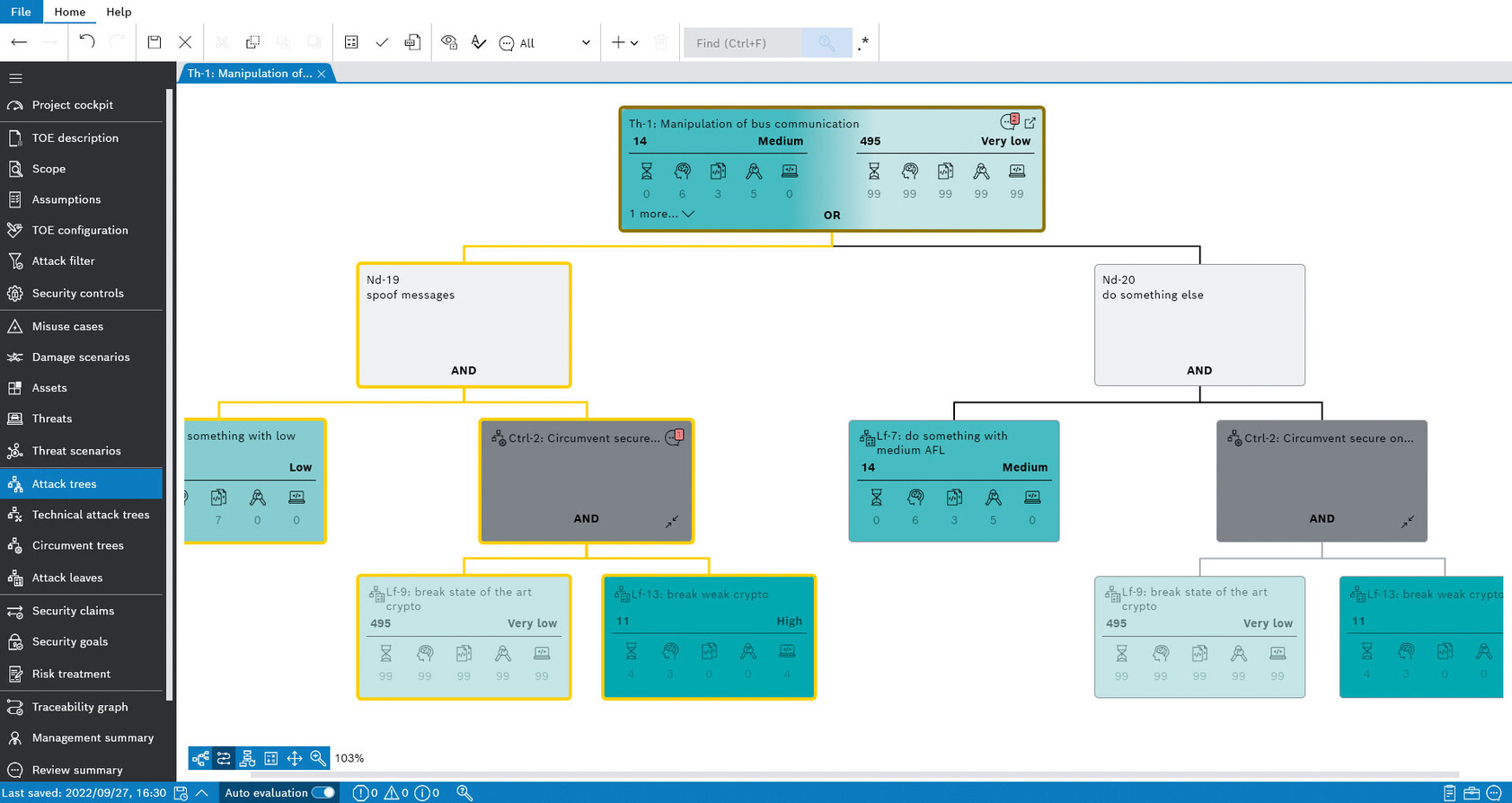Click the refresh hierarchy layout icon
This screenshot has height=803, width=1512.
(x=247, y=758)
